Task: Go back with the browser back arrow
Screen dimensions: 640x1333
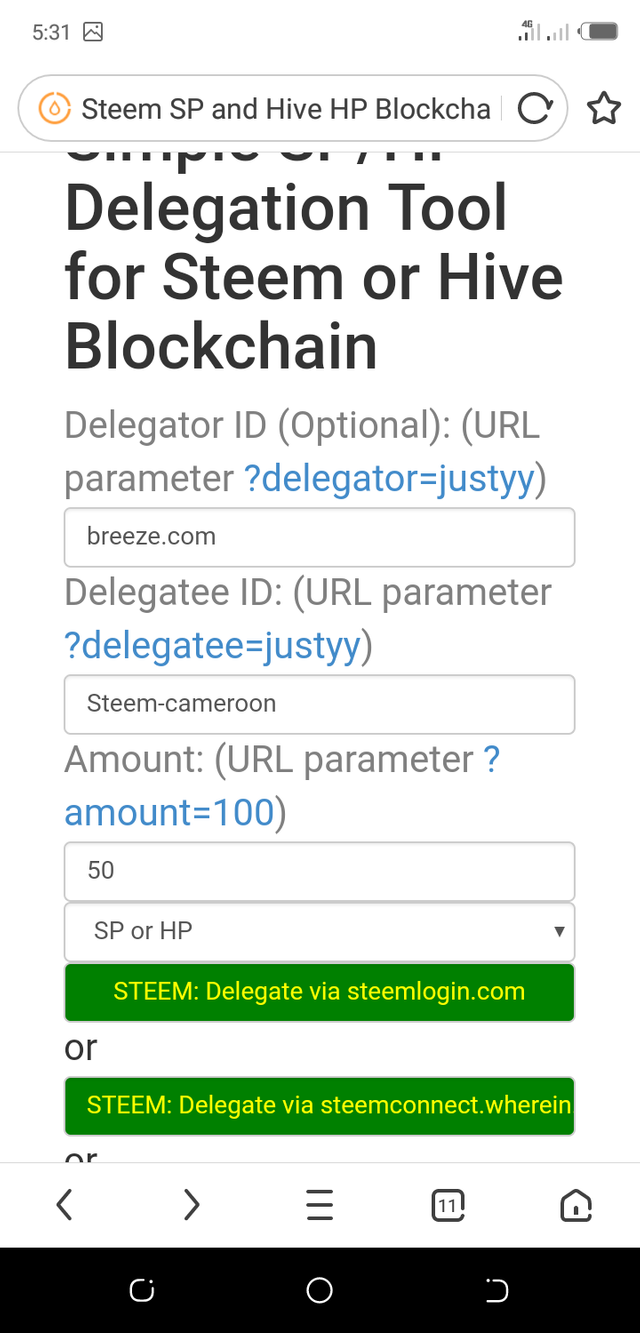Action: [64, 1205]
